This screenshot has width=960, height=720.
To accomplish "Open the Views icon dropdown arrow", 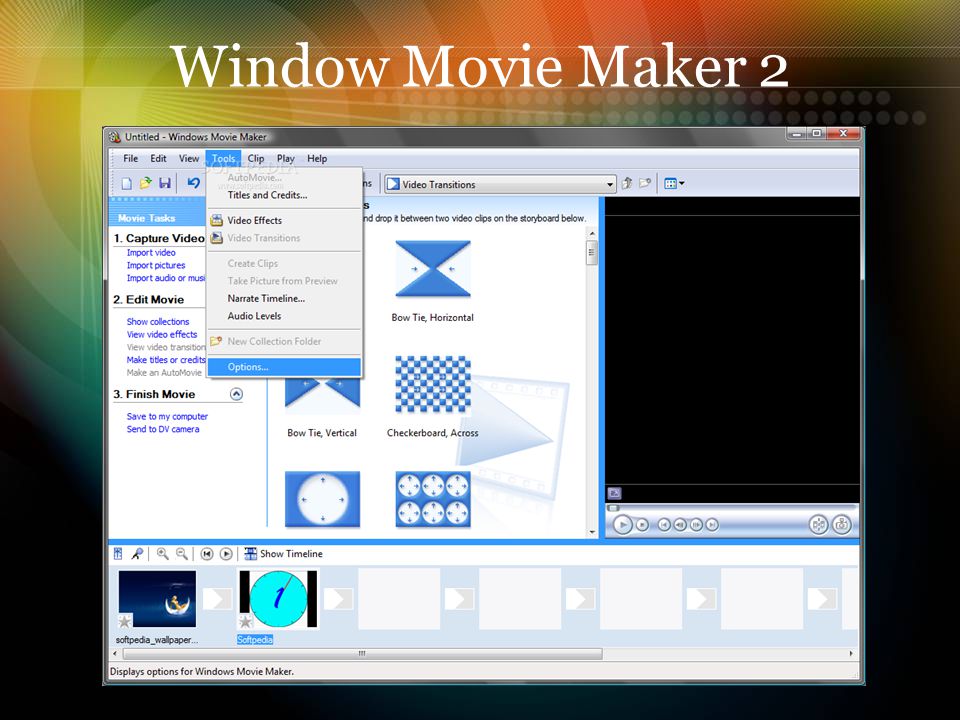I will 682,183.
